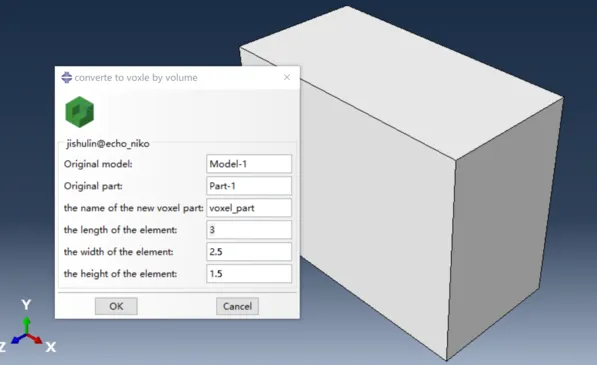
Task: Click the 'Original part:' label
Action: coord(93,186)
